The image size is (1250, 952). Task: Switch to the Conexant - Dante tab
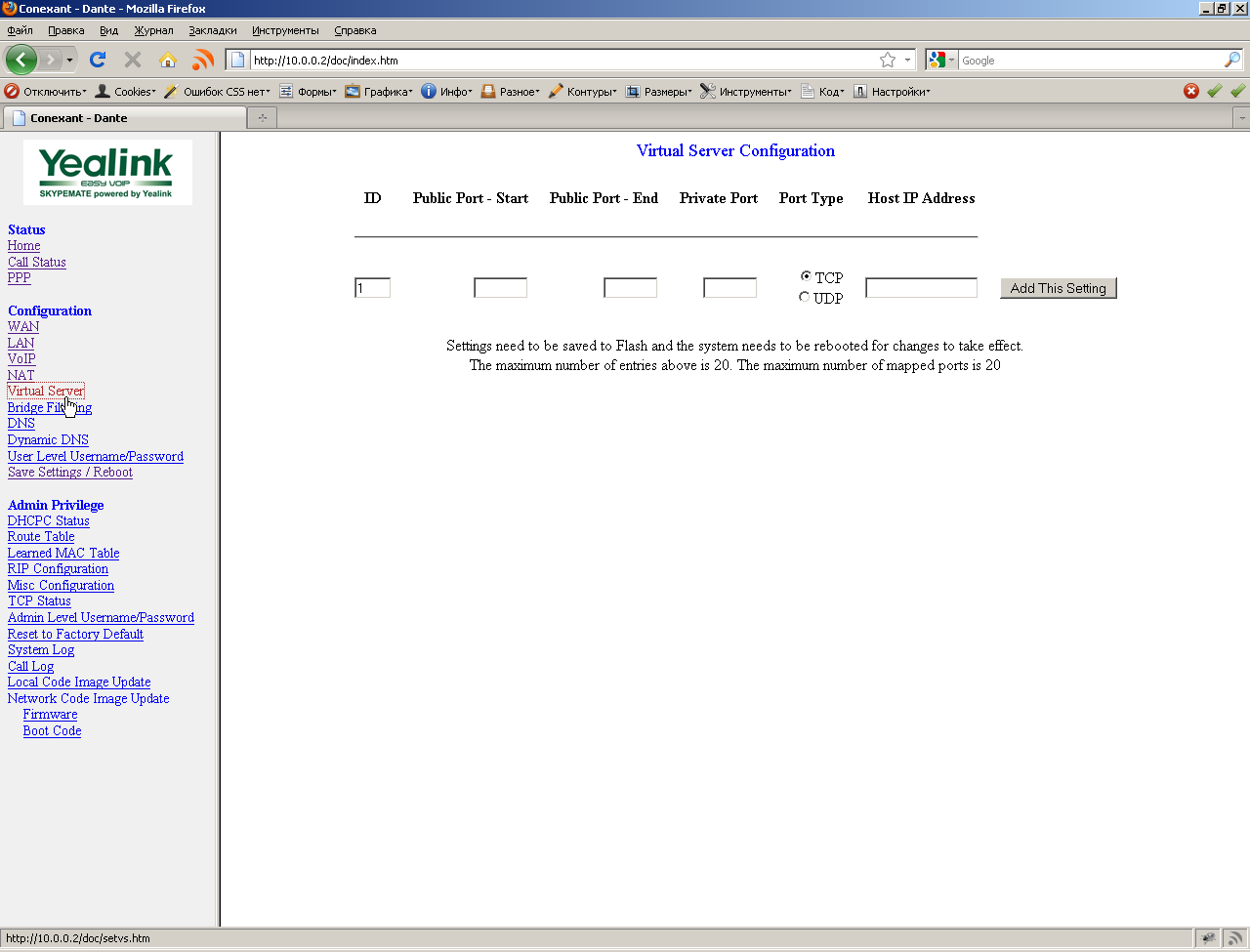125,118
